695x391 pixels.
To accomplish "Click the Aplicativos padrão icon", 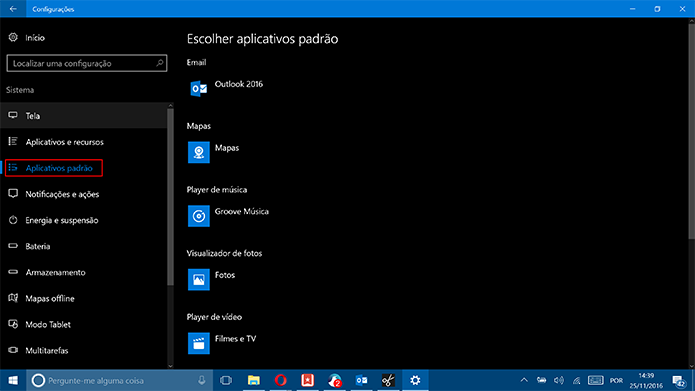I will (13, 168).
